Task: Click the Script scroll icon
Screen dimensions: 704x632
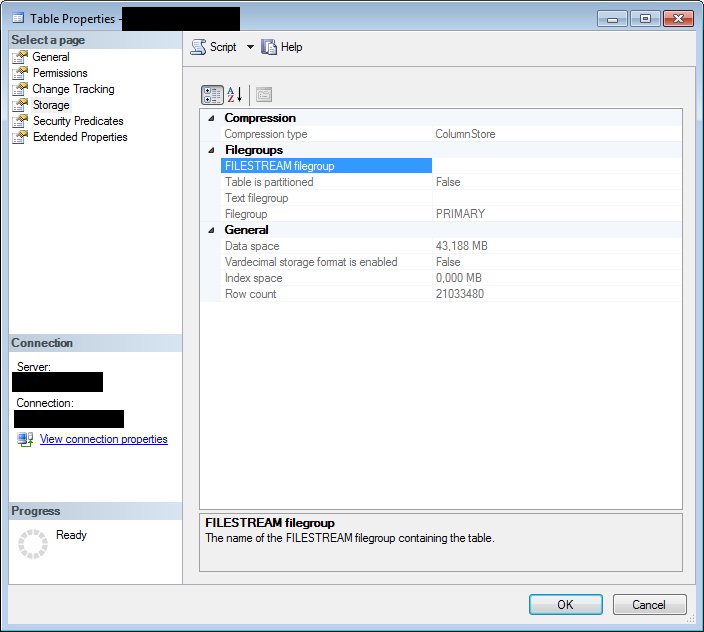Action: 198,47
